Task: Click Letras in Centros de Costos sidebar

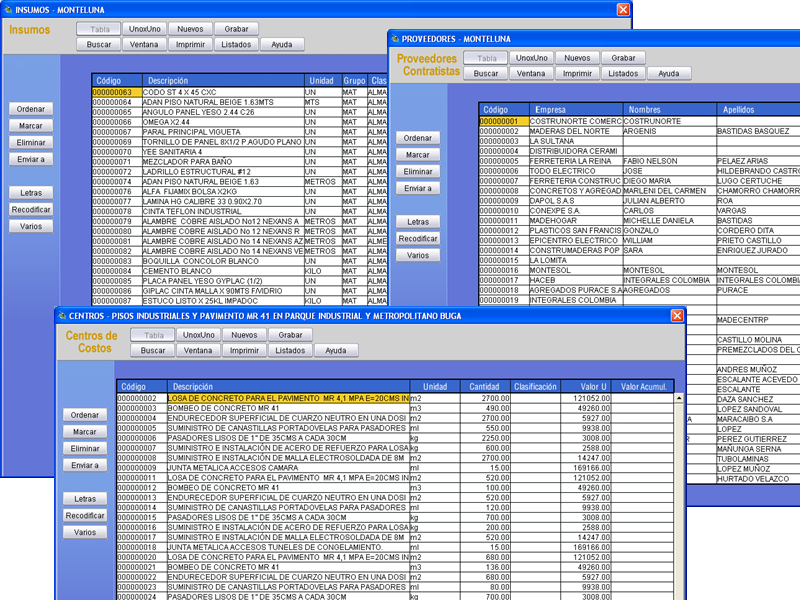Action: tap(85, 499)
